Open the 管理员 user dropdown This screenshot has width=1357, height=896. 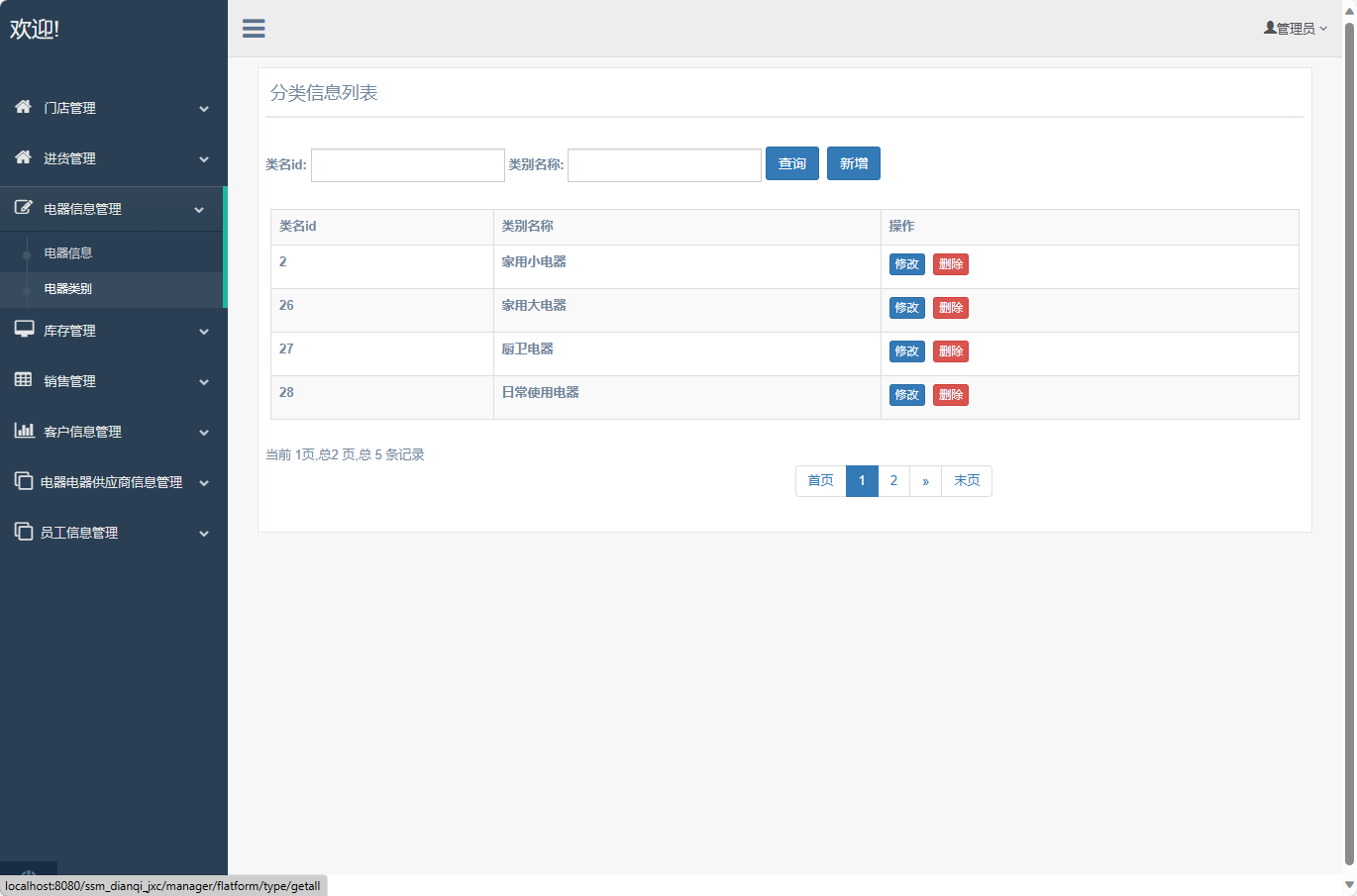[1295, 29]
